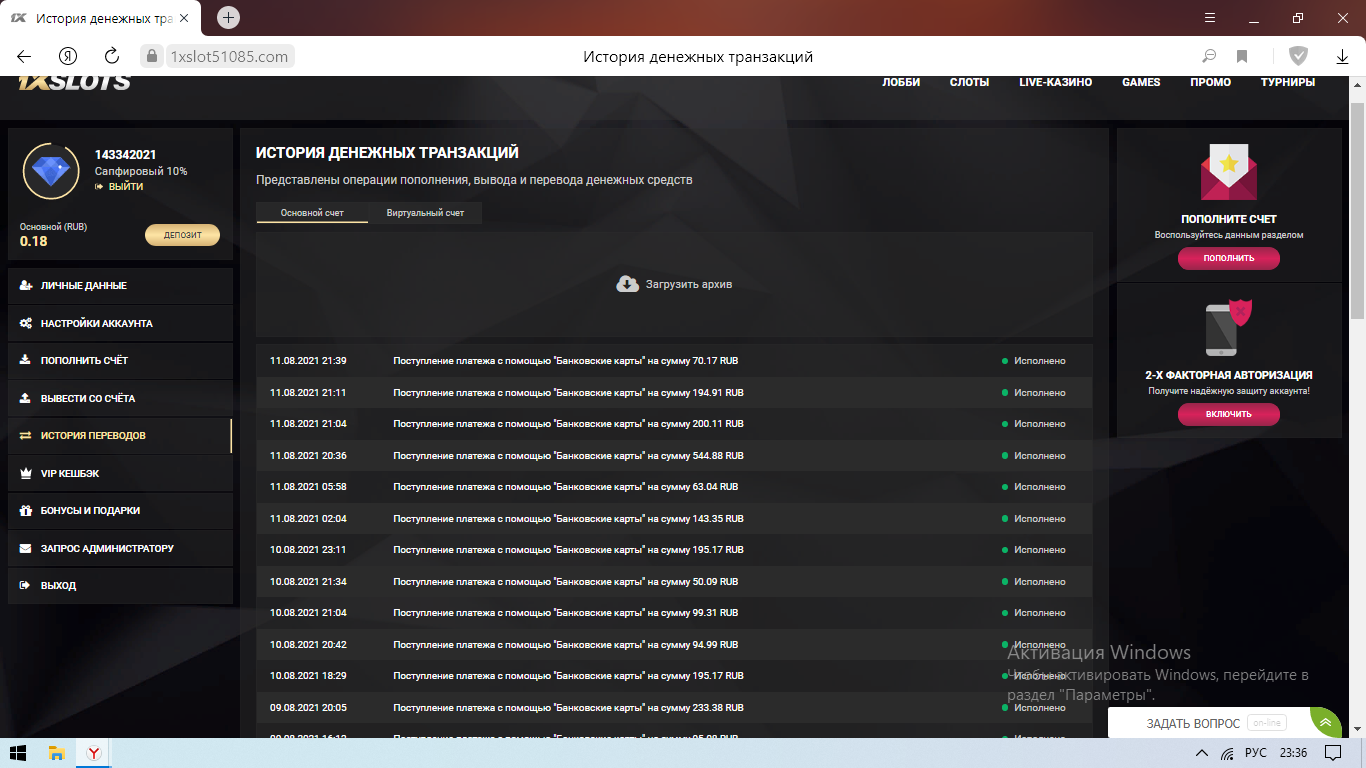Click the browser back arrow
1366x768 pixels.
(24, 56)
